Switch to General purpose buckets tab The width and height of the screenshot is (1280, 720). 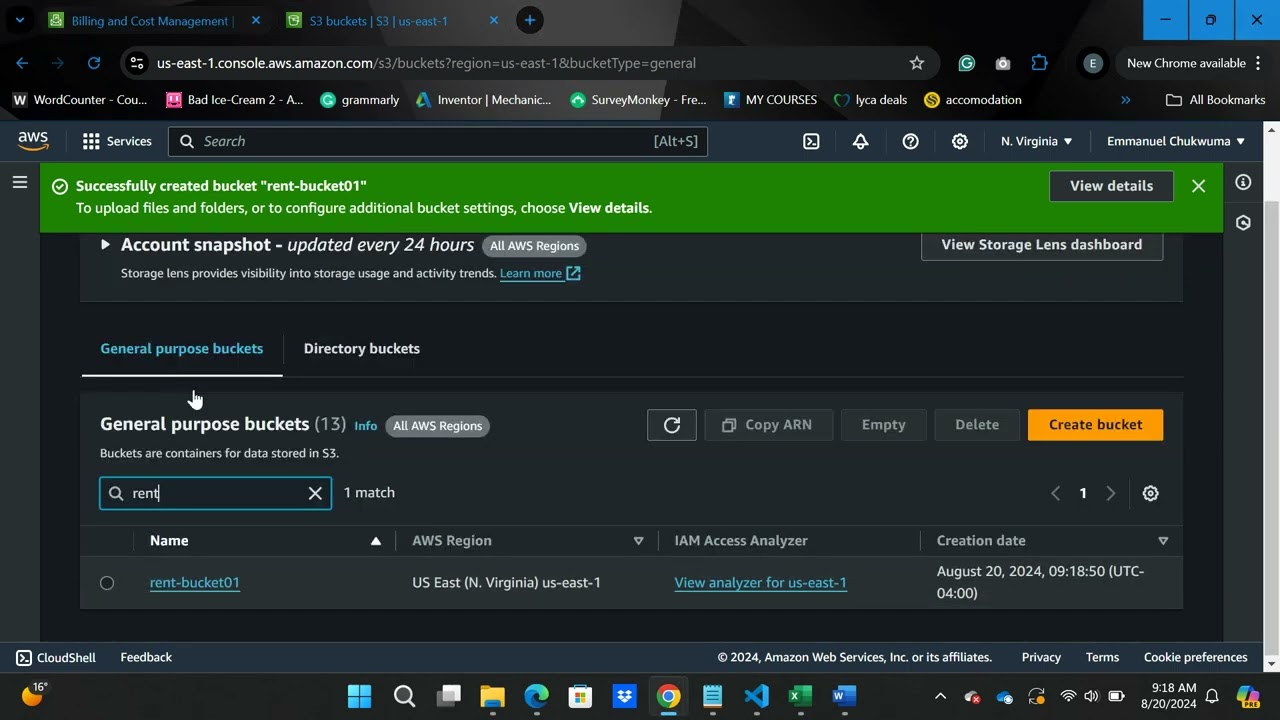click(182, 349)
